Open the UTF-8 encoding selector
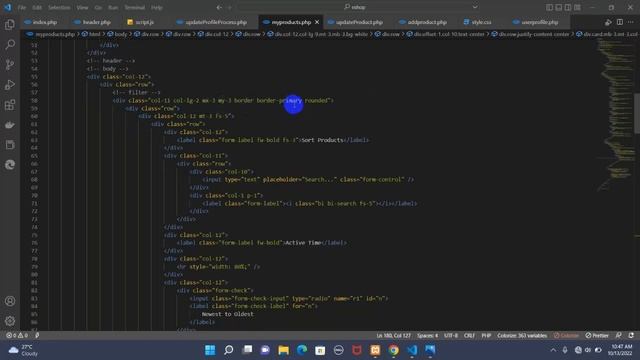This screenshot has height=360, width=640. coord(451,336)
